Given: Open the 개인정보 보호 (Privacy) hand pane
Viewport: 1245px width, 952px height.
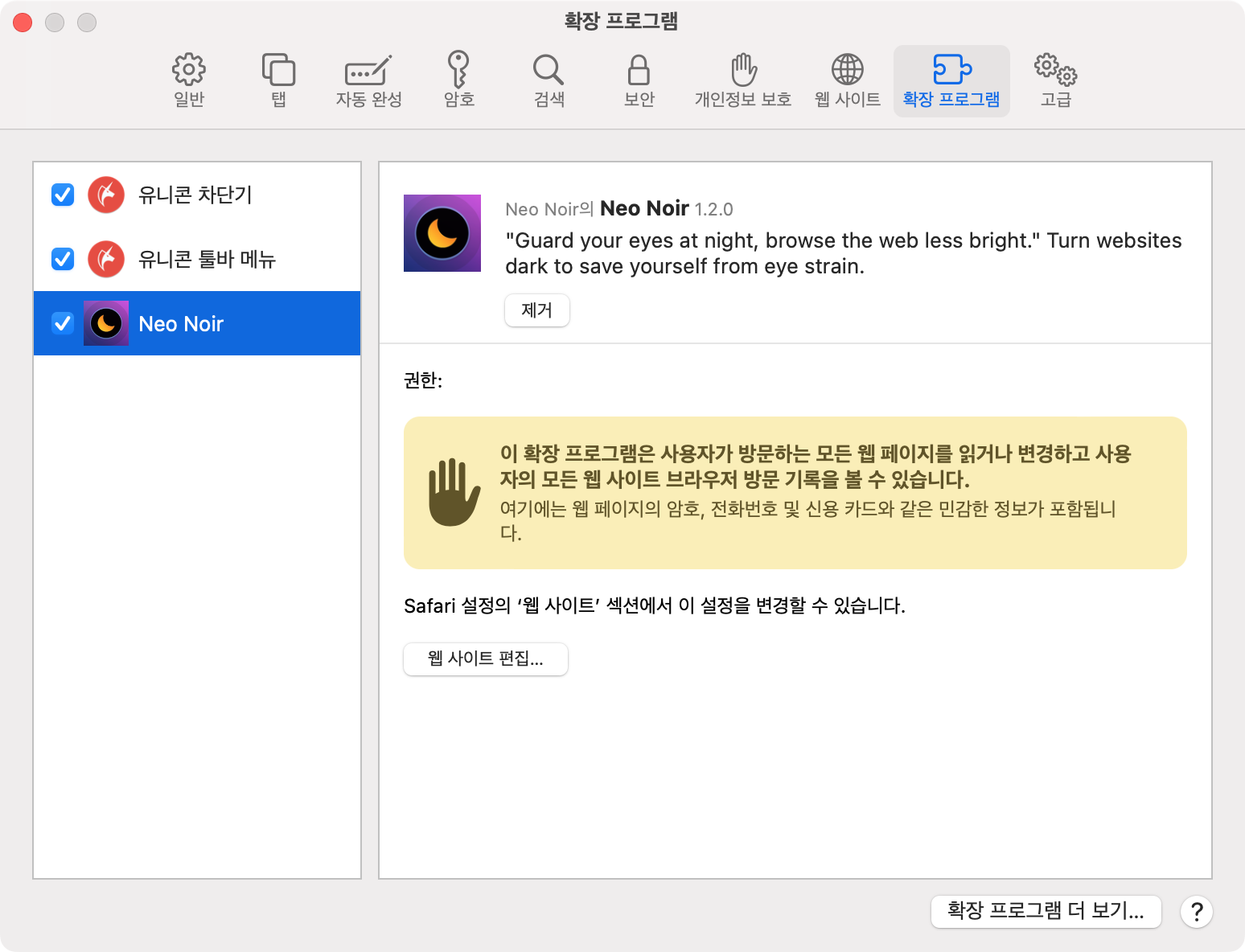Looking at the screenshot, I should [x=743, y=80].
